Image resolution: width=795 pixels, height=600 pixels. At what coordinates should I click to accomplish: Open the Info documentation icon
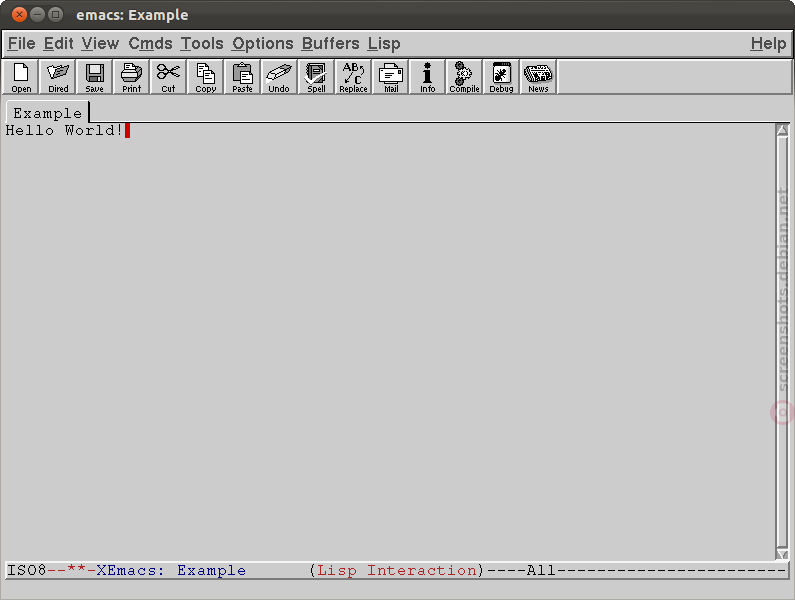tap(427, 77)
